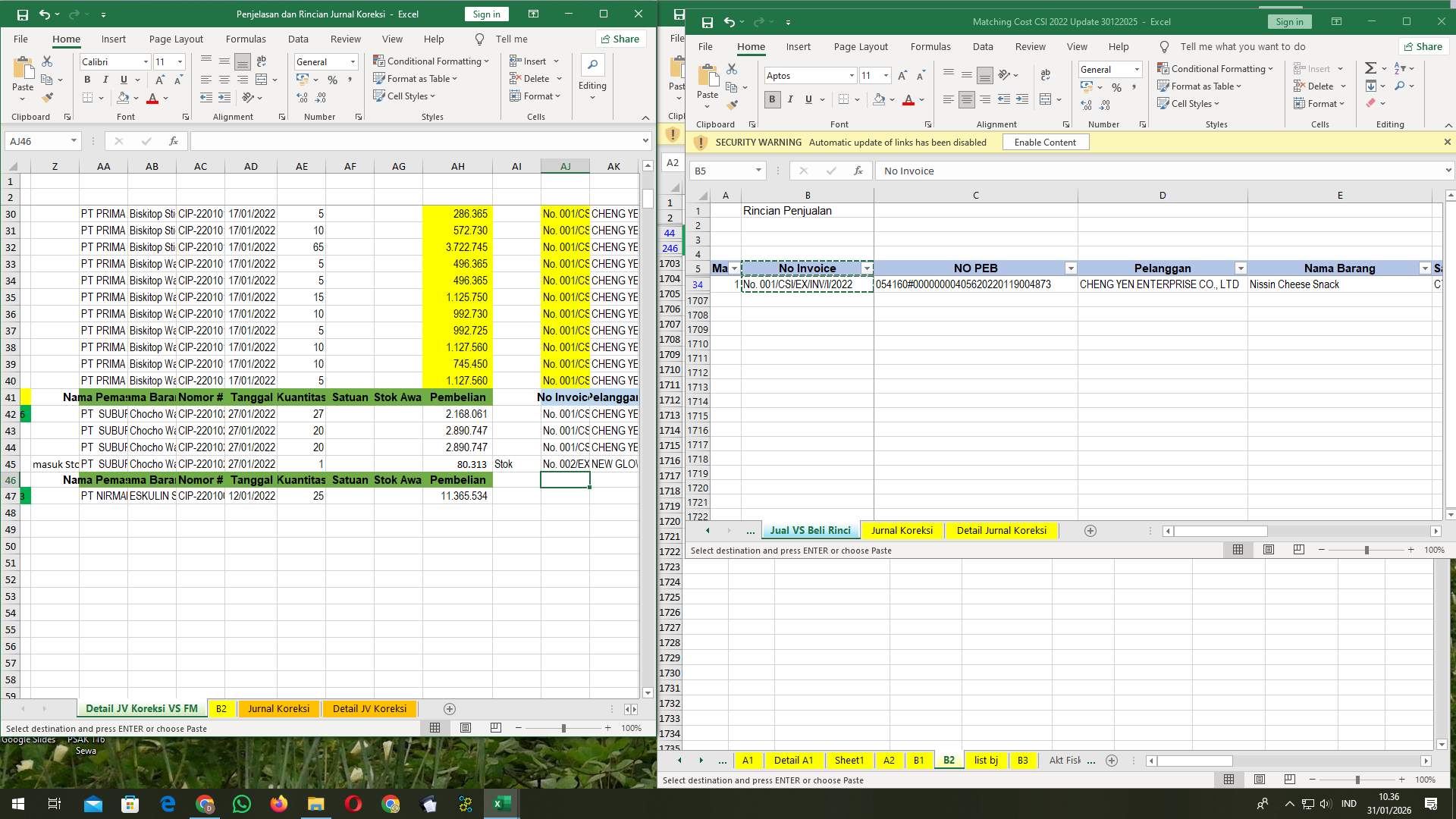Click the Share button in Penjelasan workbook

(620, 39)
